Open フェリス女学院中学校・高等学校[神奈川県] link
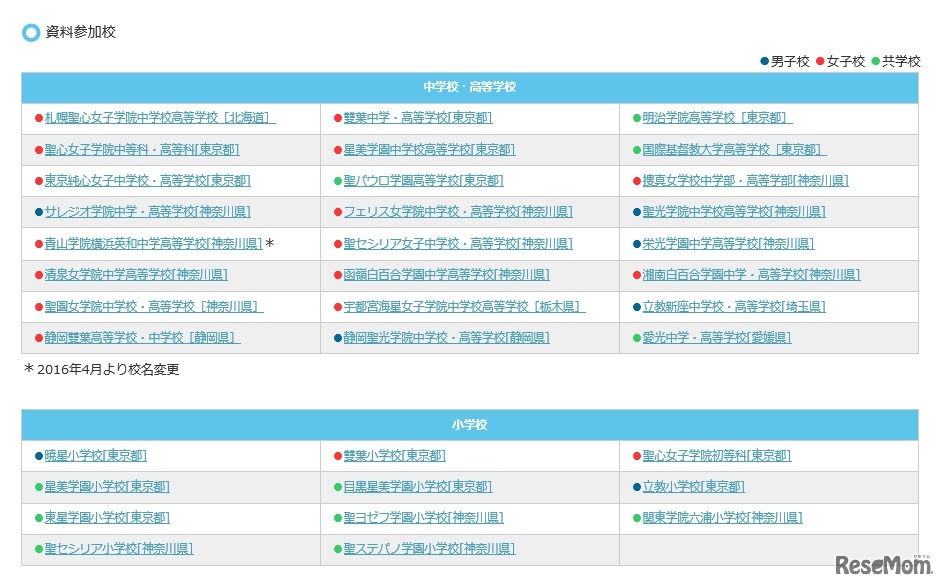Viewport: 946px width, 588px height. 459,212
